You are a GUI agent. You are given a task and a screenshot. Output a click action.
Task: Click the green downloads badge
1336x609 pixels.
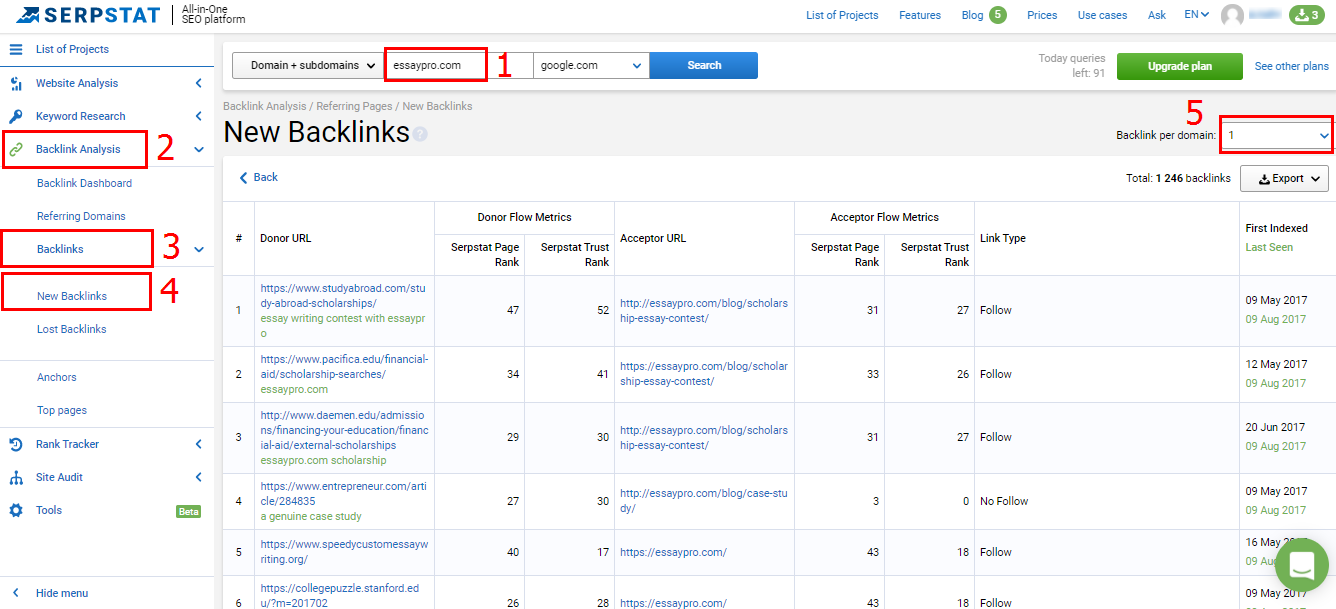pos(1306,15)
